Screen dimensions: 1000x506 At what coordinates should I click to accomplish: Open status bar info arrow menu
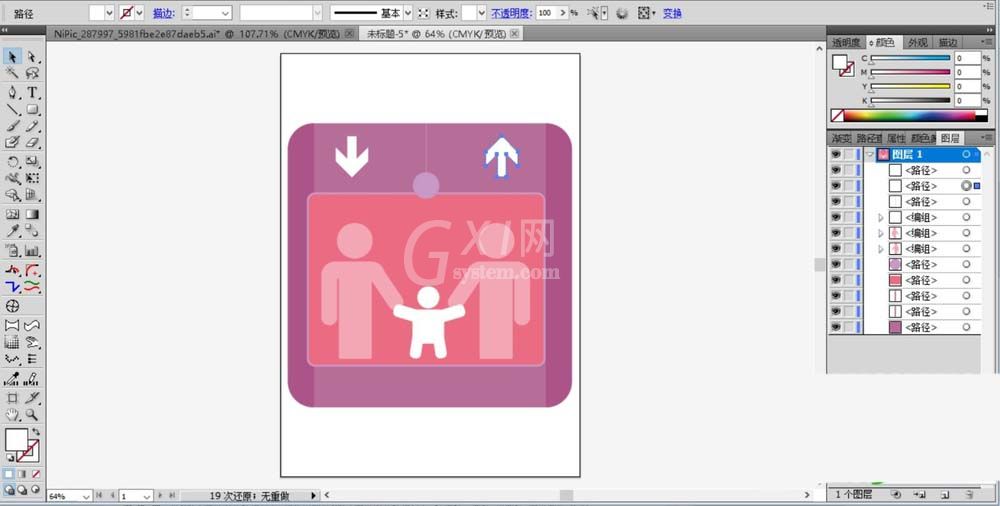coord(313,495)
